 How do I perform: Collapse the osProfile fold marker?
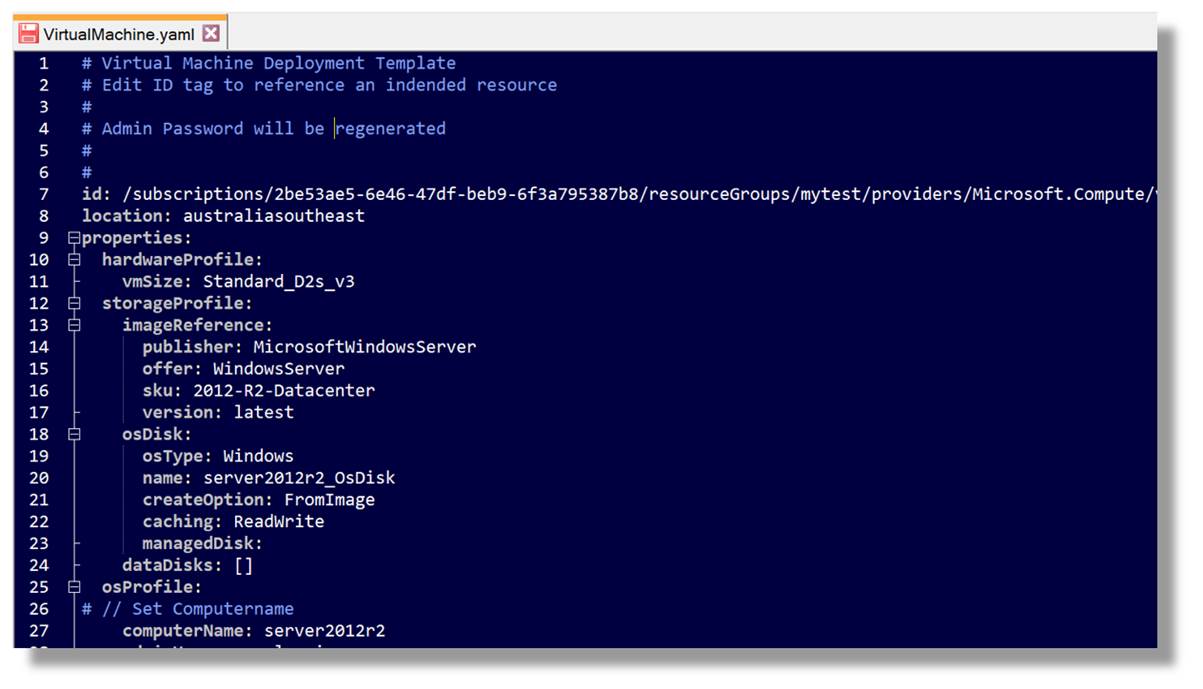(74, 587)
